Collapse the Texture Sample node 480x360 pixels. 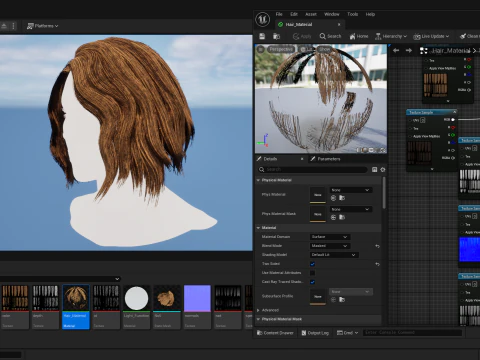point(454,112)
